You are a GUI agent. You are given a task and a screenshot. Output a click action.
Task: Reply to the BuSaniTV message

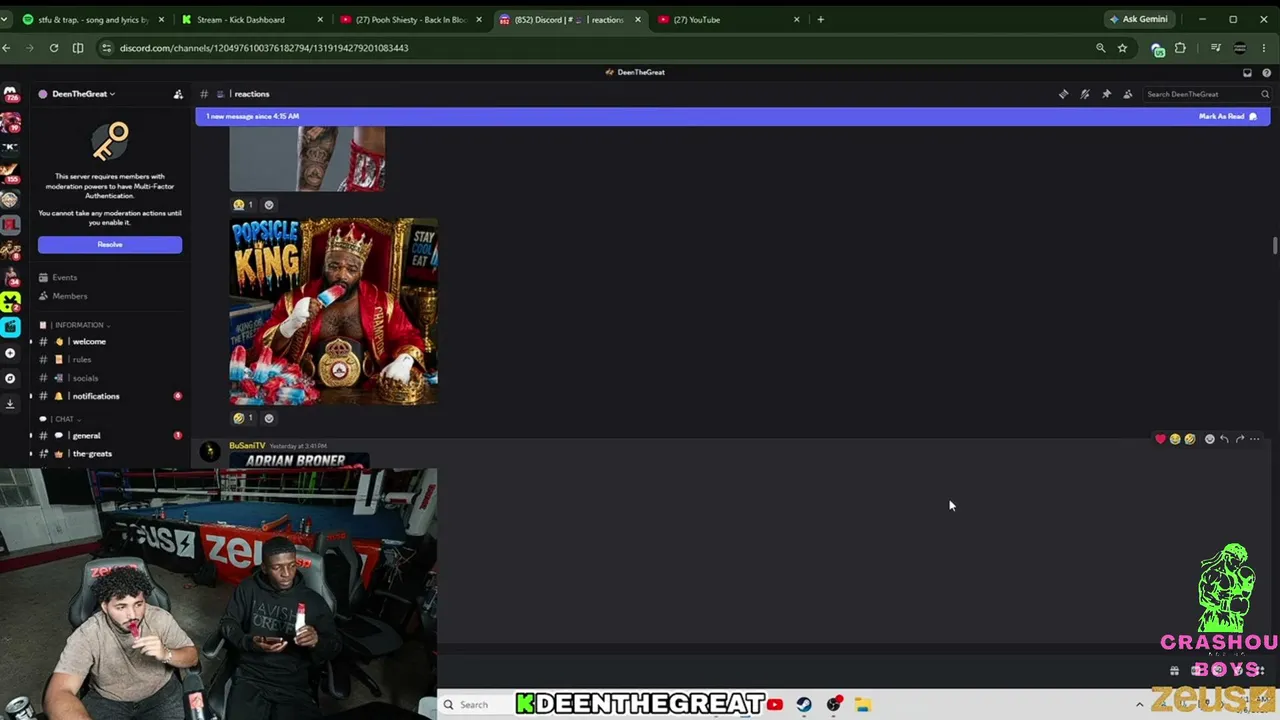(x=1224, y=439)
